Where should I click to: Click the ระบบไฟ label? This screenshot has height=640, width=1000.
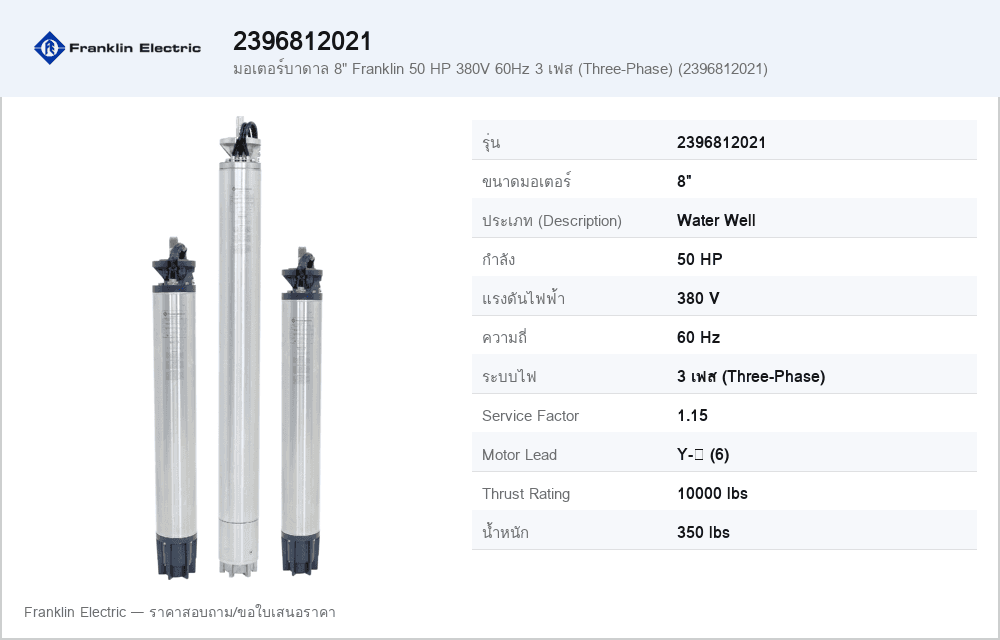click(x=509, y=376)
